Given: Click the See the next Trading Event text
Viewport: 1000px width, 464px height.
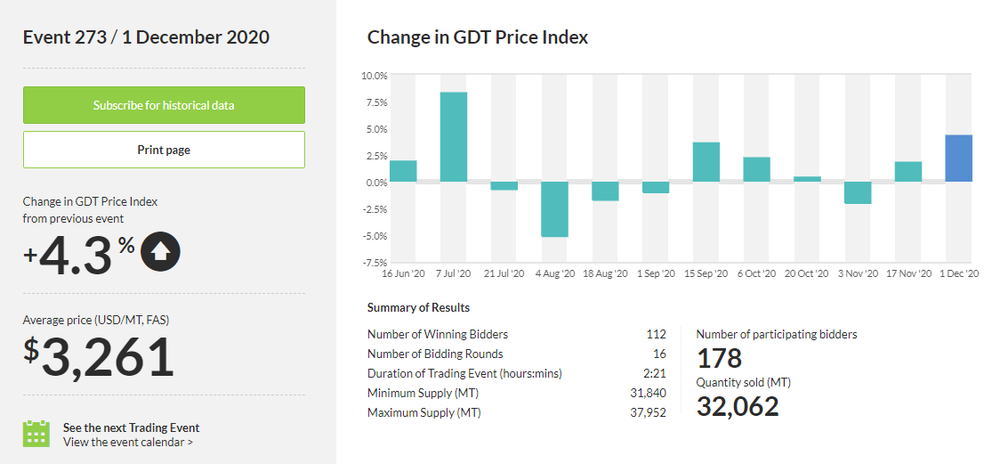Looking at the screenshot, I should [131, 427].
